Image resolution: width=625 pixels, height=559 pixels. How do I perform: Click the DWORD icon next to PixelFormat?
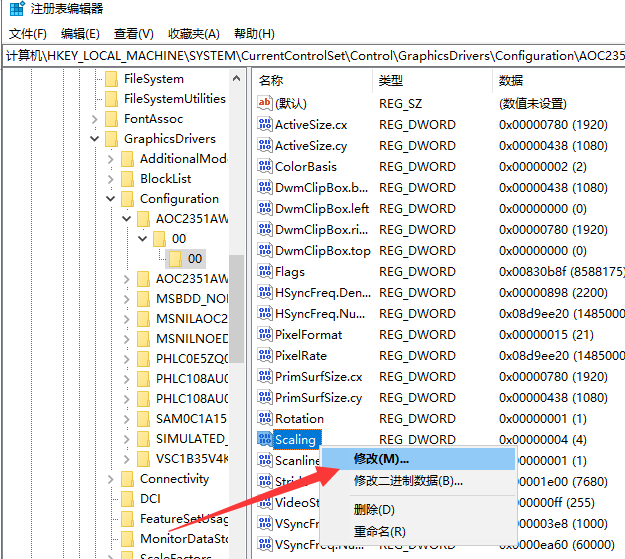coord(265,335)
